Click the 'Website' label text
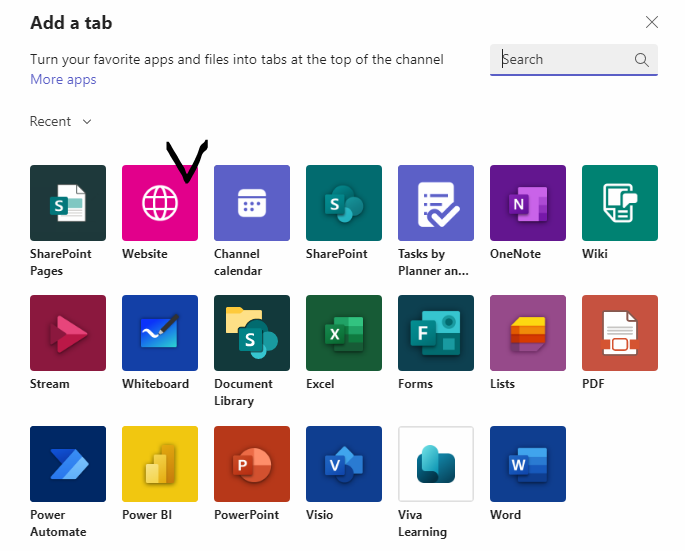Screen dimensions: 685x551 pos(145,254)
